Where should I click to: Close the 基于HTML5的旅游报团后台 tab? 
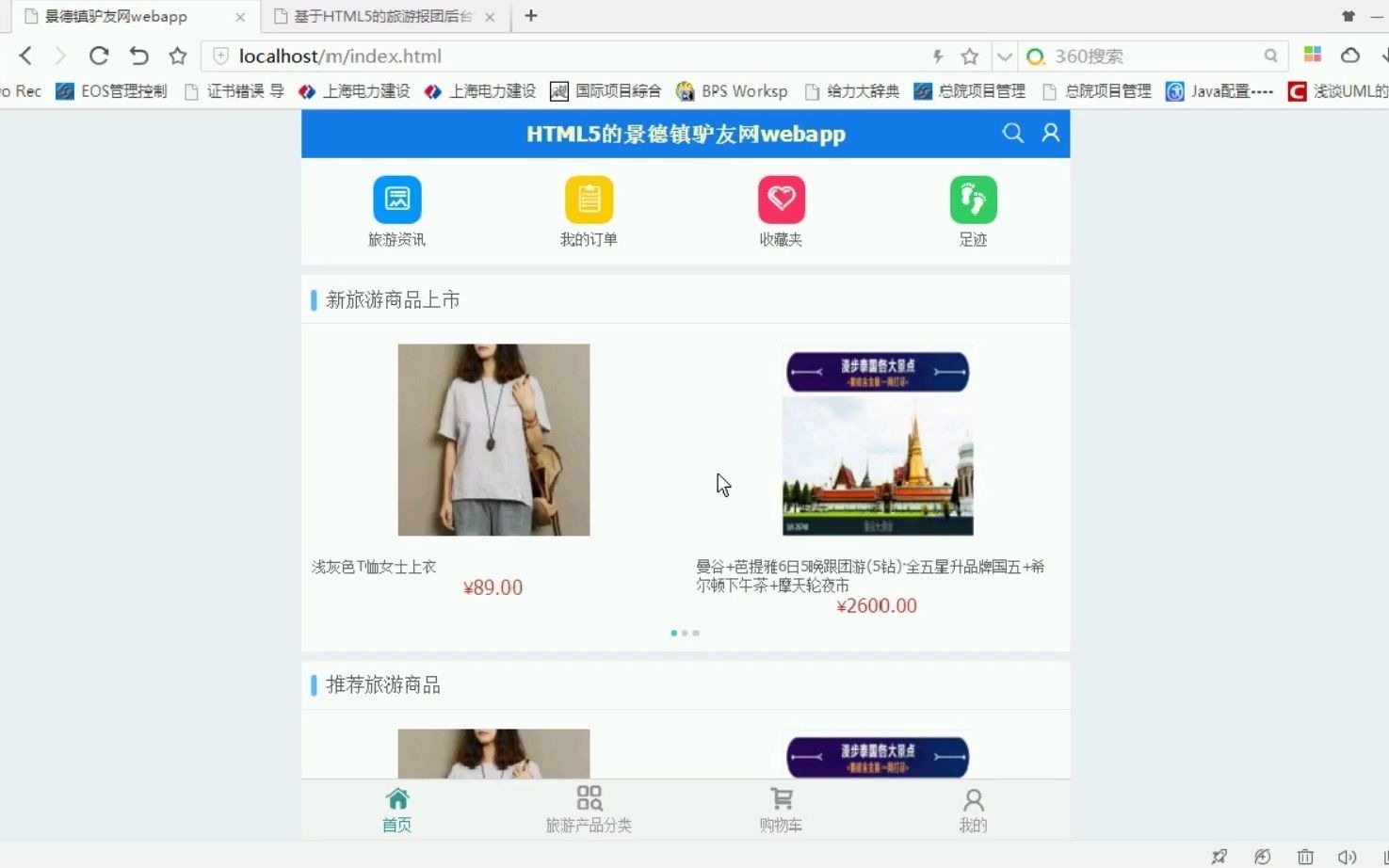pyautogui.click(x=490, y=17)
